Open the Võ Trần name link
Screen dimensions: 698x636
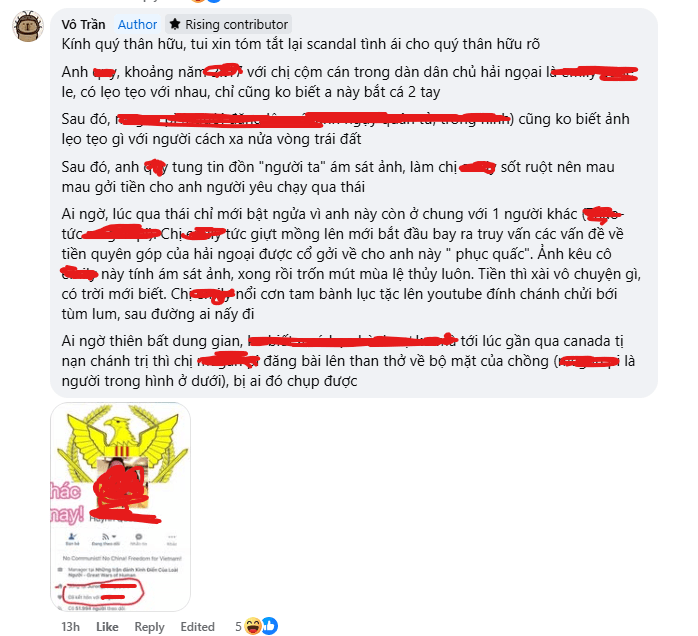point(83,24)
